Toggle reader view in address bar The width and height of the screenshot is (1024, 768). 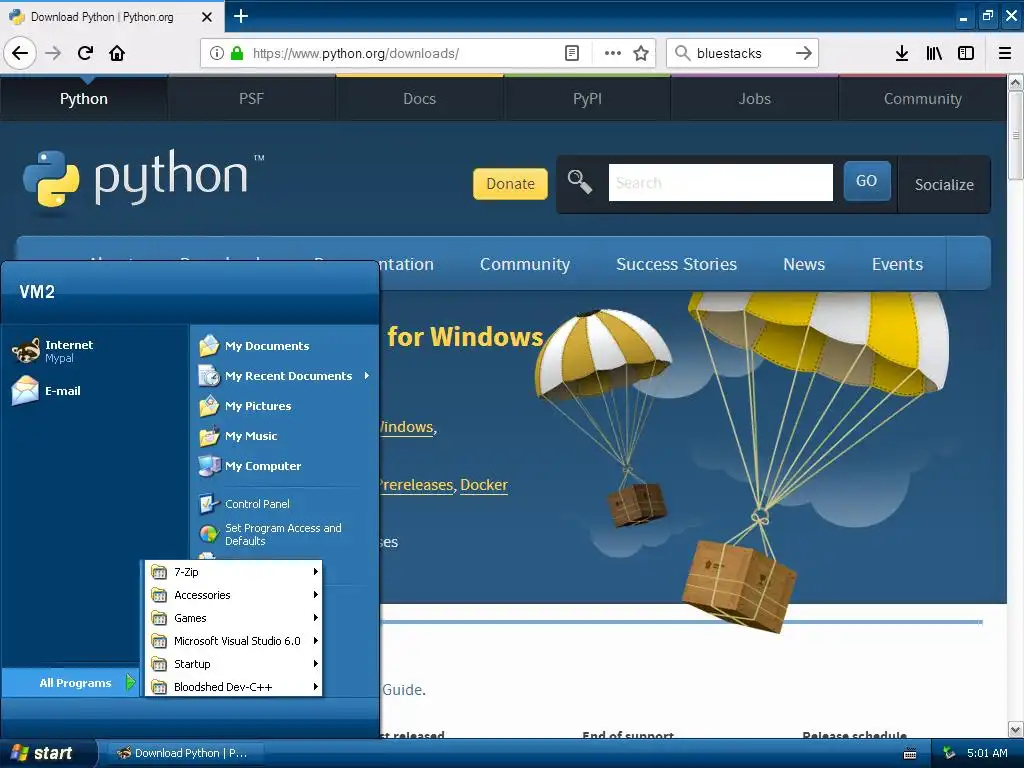571,53
